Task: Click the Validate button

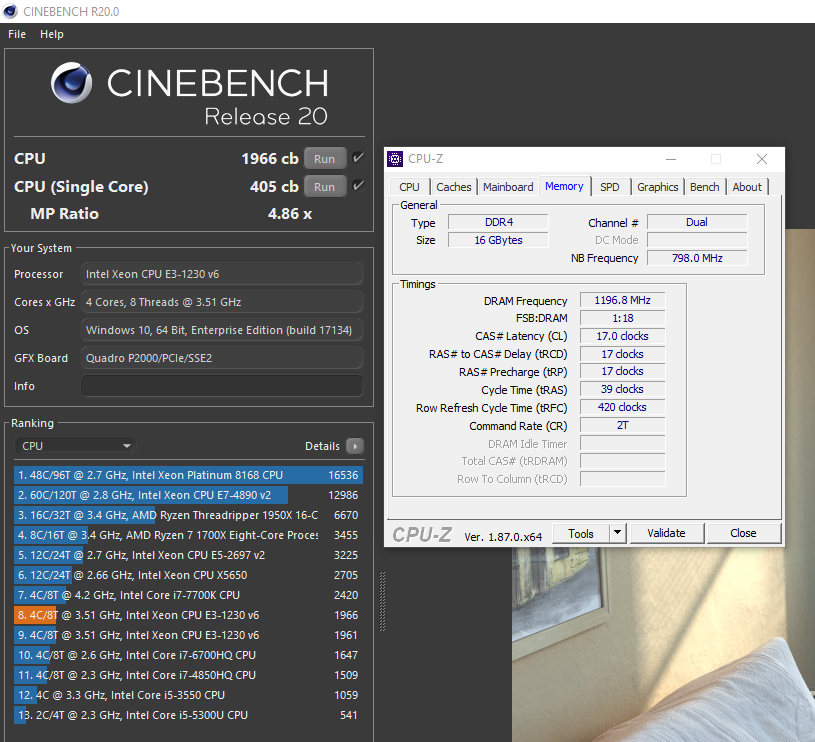Action: (666, 533)
